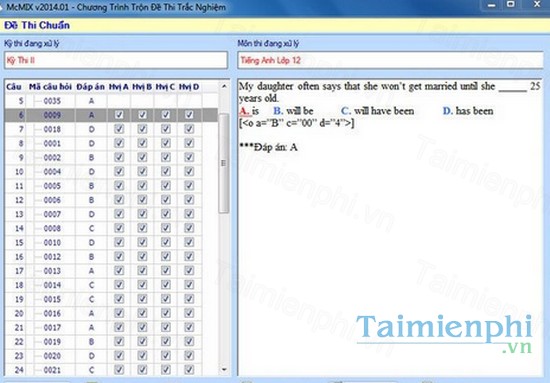
Task: Toggle Hvị A checkbox for question 7
Action: (x=119, y=129)
